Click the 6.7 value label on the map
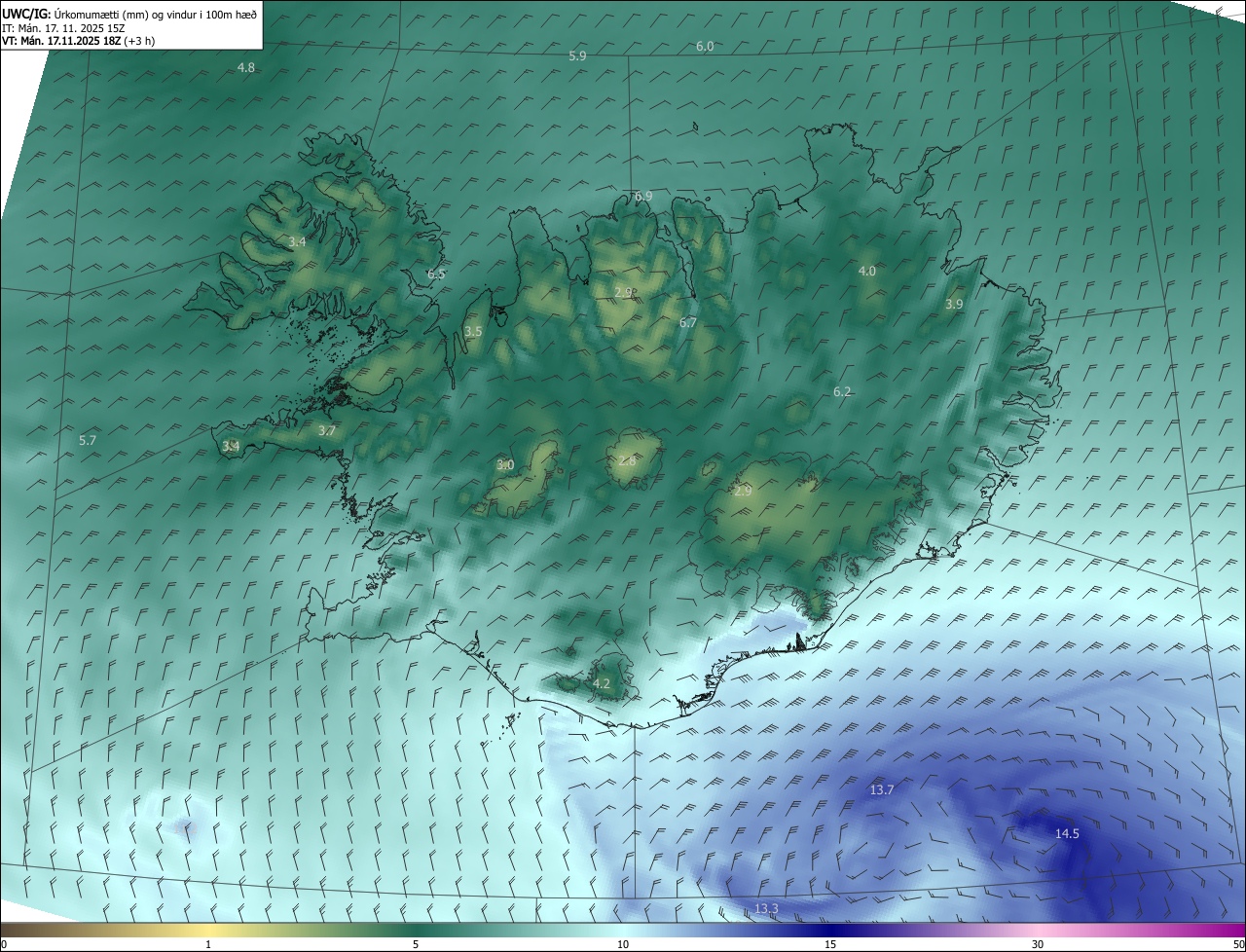This screenshot has width=1246, height=952. [x=688, y=321]
